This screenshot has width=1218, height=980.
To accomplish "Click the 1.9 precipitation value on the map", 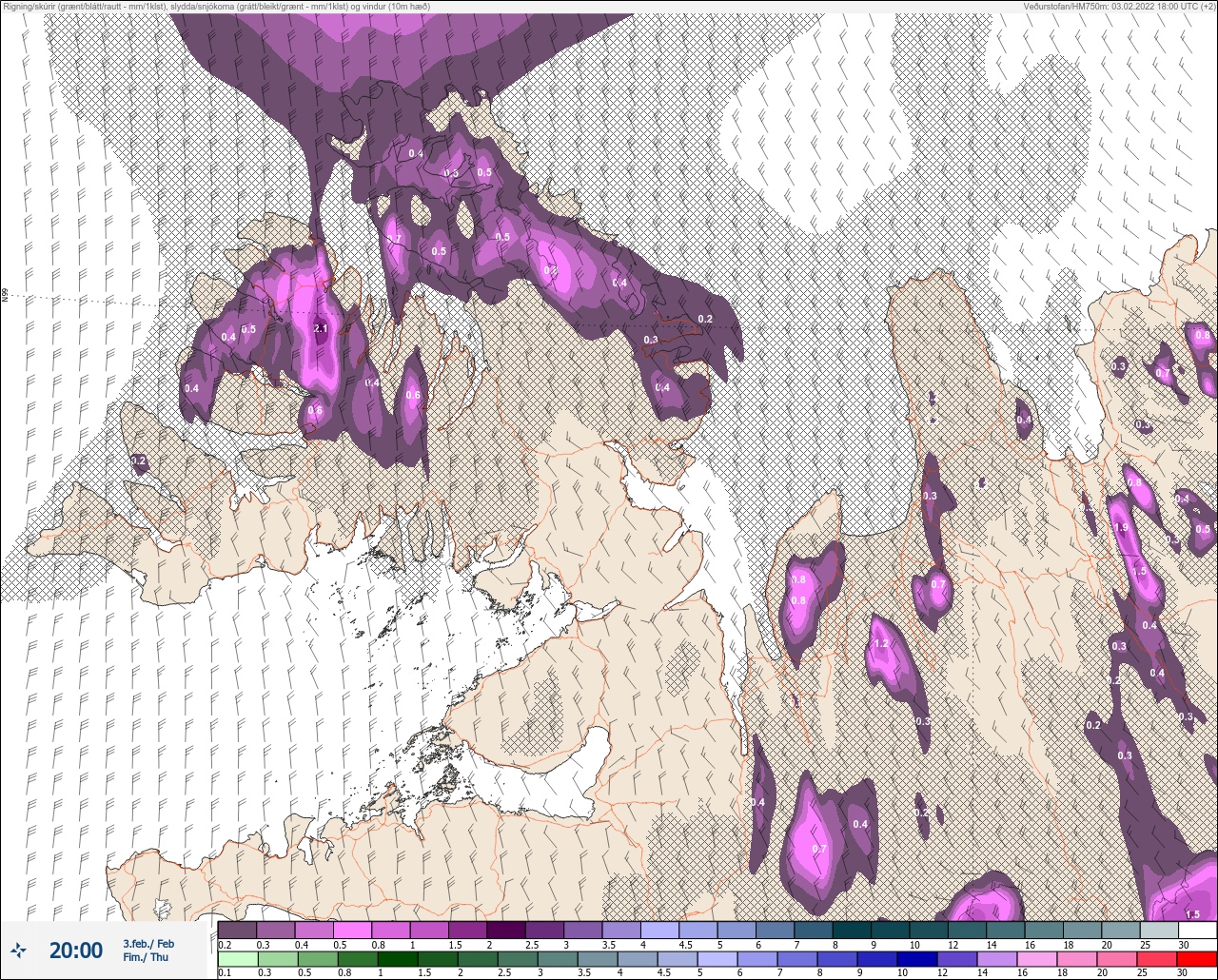I will pos(1121,528).
